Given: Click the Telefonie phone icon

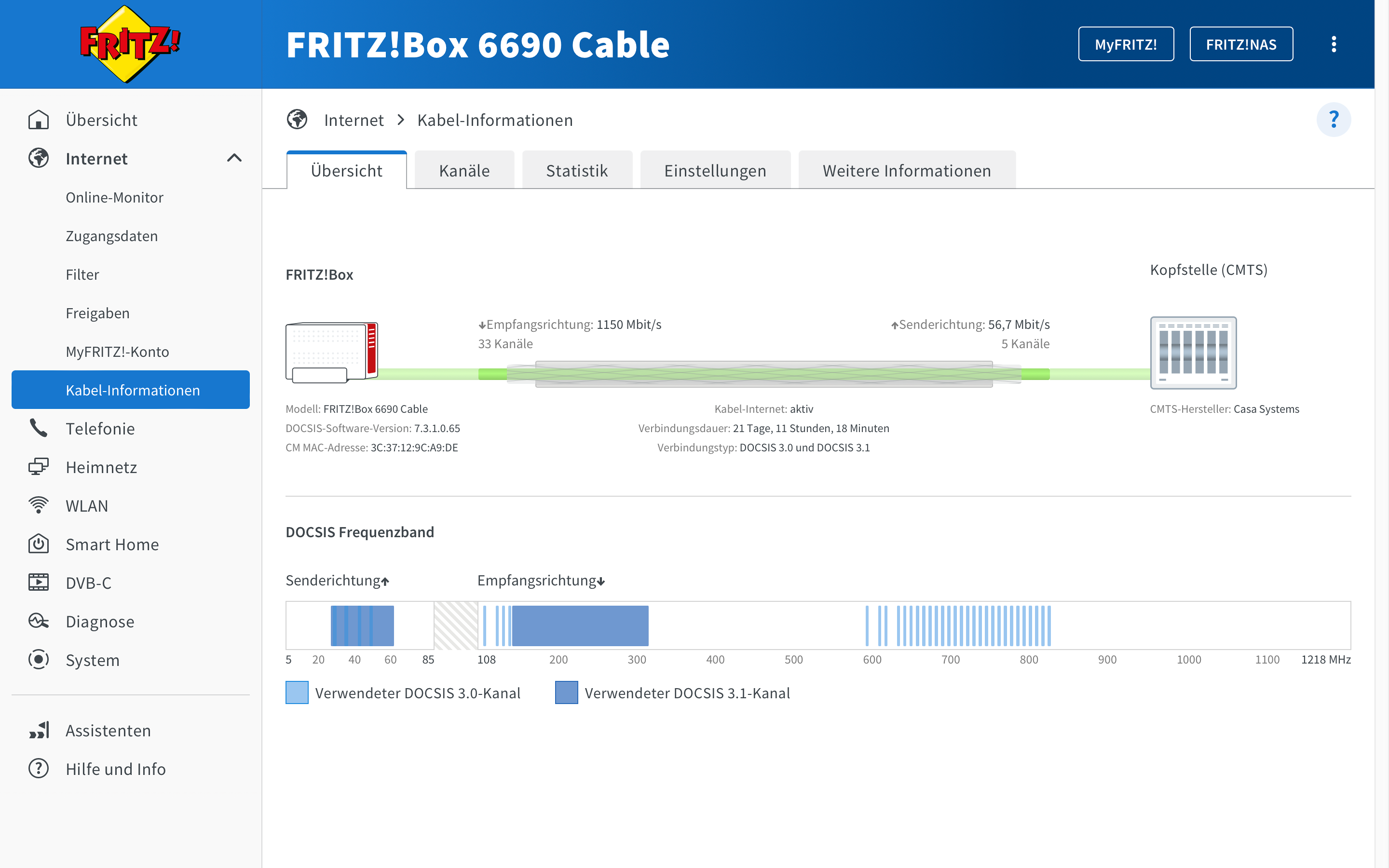Looking at the screenshot, I should coord(39,428).
